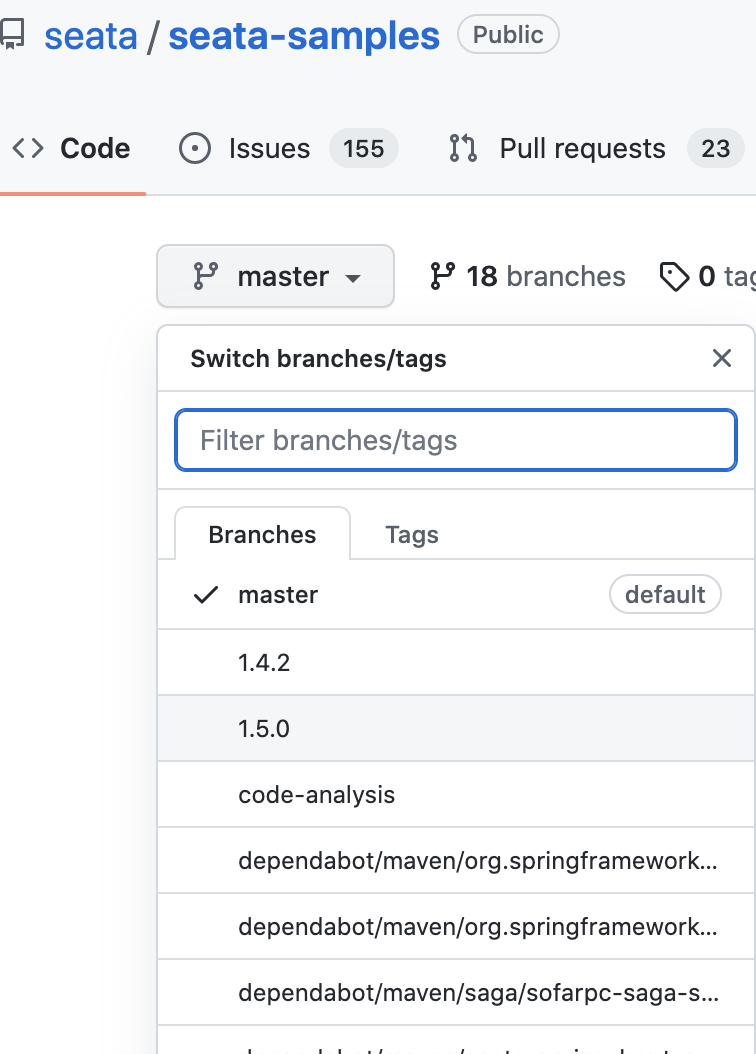
Task: Select the master branch row
Action: tap(456, 595)
